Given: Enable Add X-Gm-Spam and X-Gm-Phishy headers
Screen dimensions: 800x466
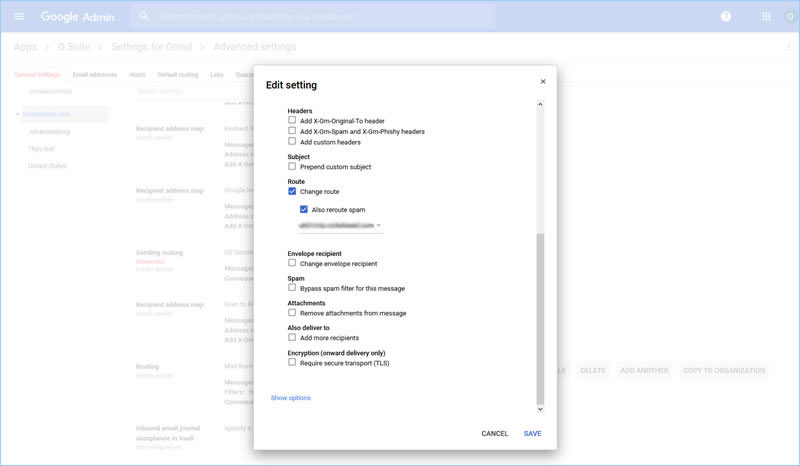Looking at the screenshot, I should 292,131.
